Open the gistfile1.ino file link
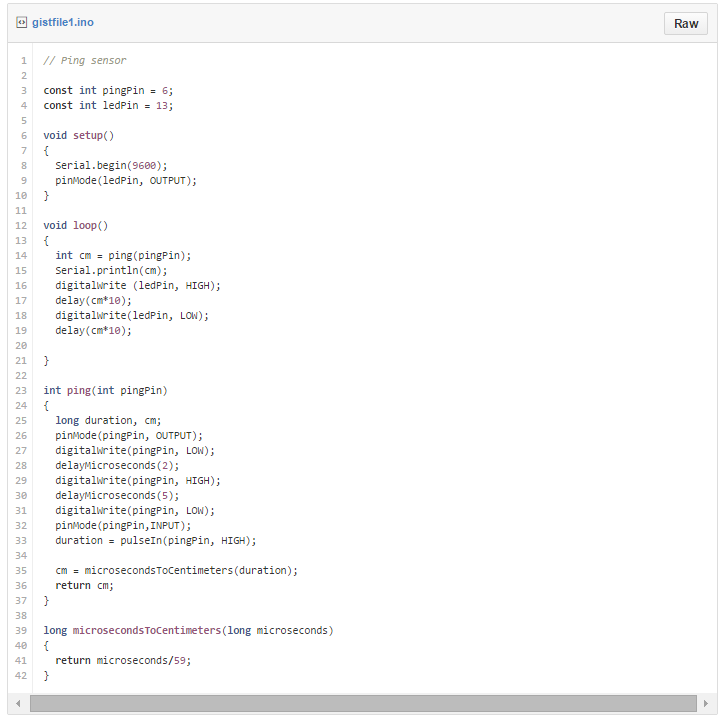Viewport: 724px width, 720px height. [x=63, y=22]
